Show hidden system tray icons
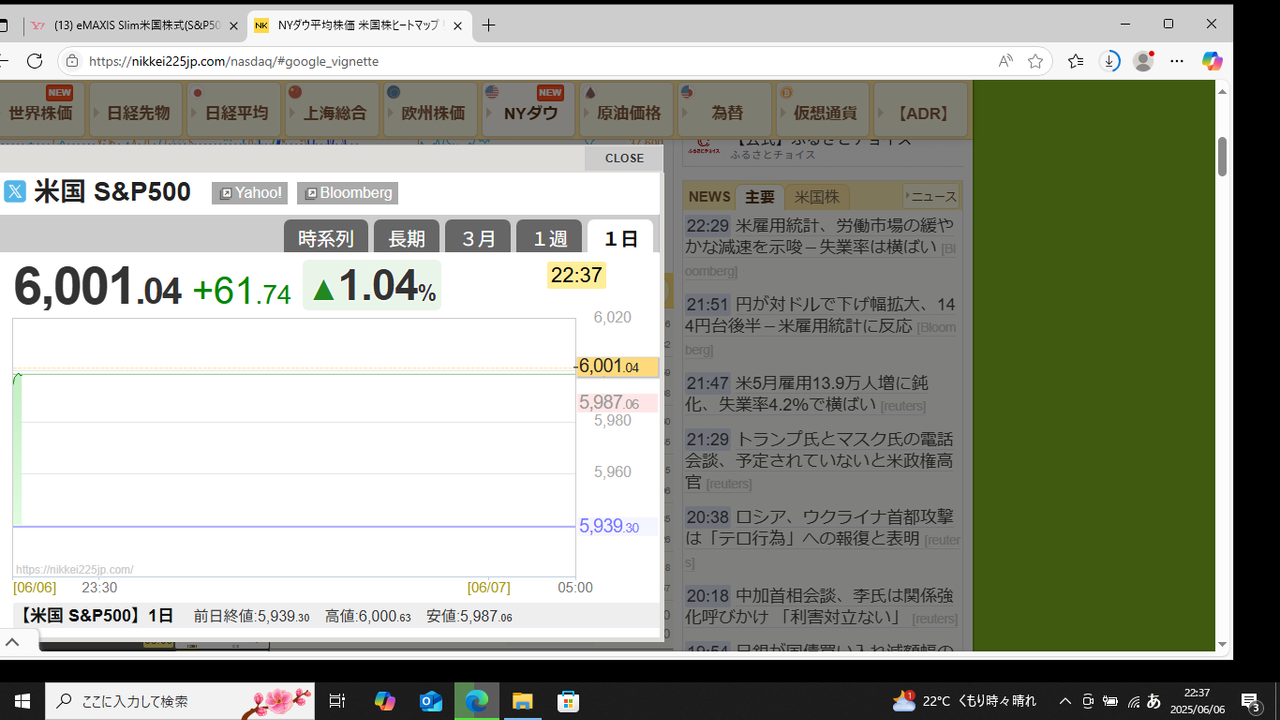This screenshot has height=720, width=1280. click(x=1065, y=701)
